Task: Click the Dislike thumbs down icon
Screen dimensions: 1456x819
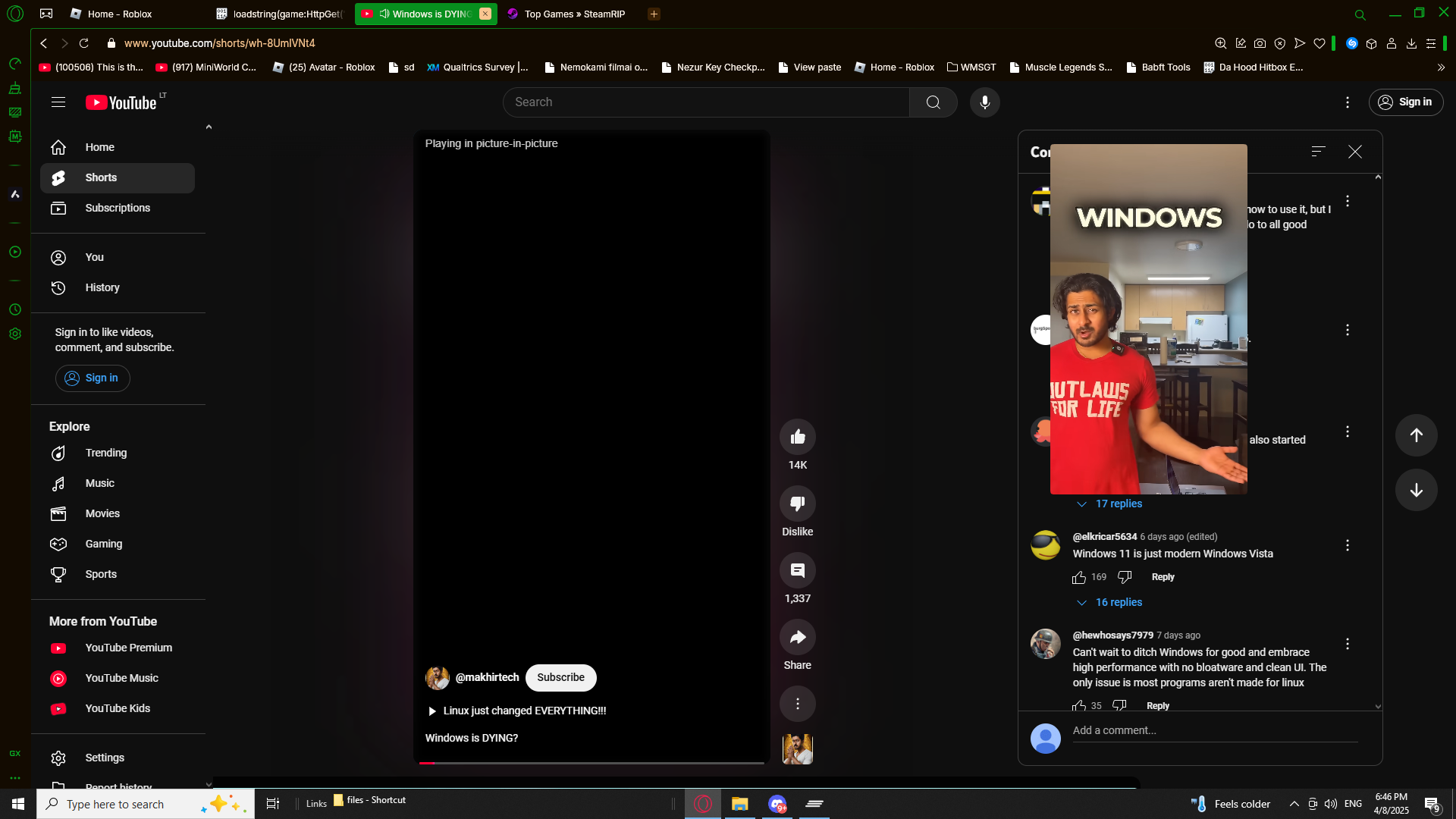Action: click(797, 504)
